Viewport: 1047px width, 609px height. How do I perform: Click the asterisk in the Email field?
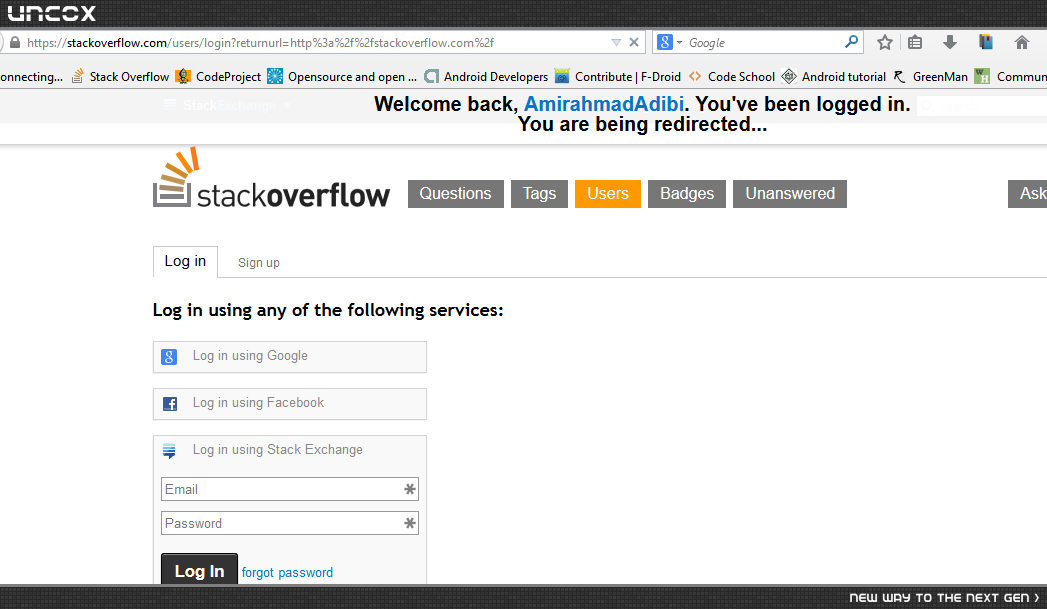coord(410,489)
